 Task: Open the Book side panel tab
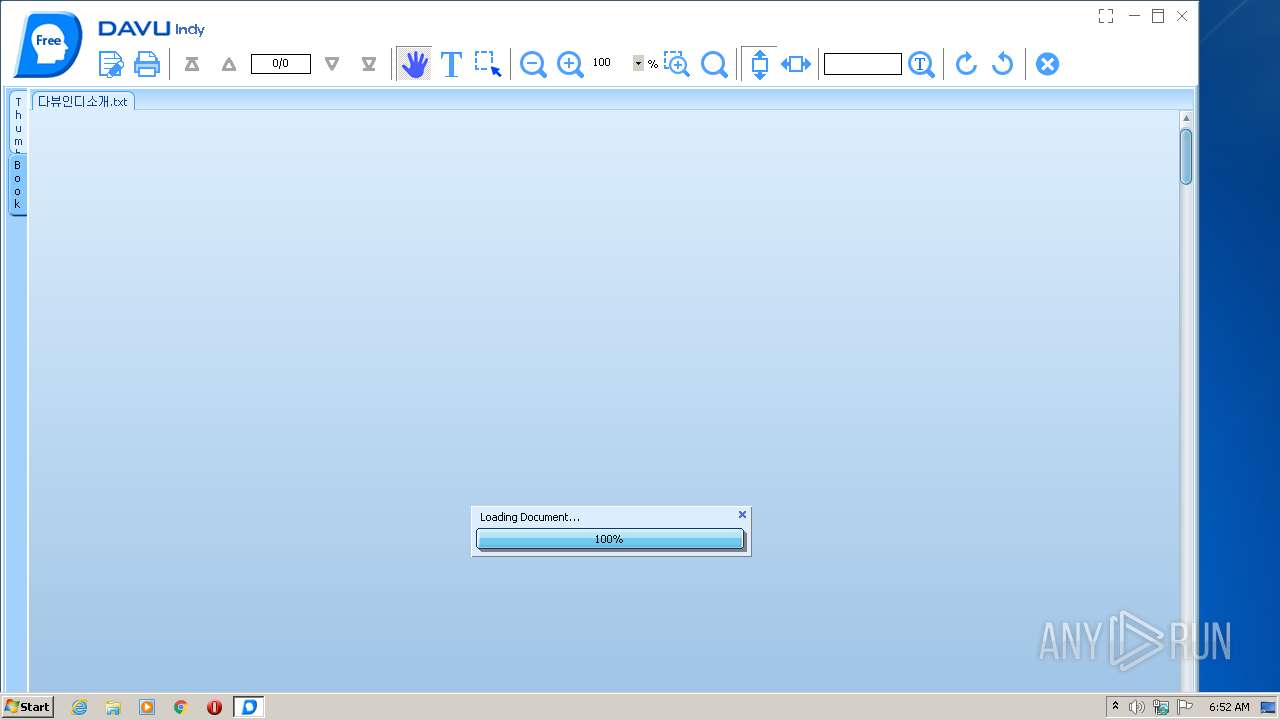(x=18, y=184)
